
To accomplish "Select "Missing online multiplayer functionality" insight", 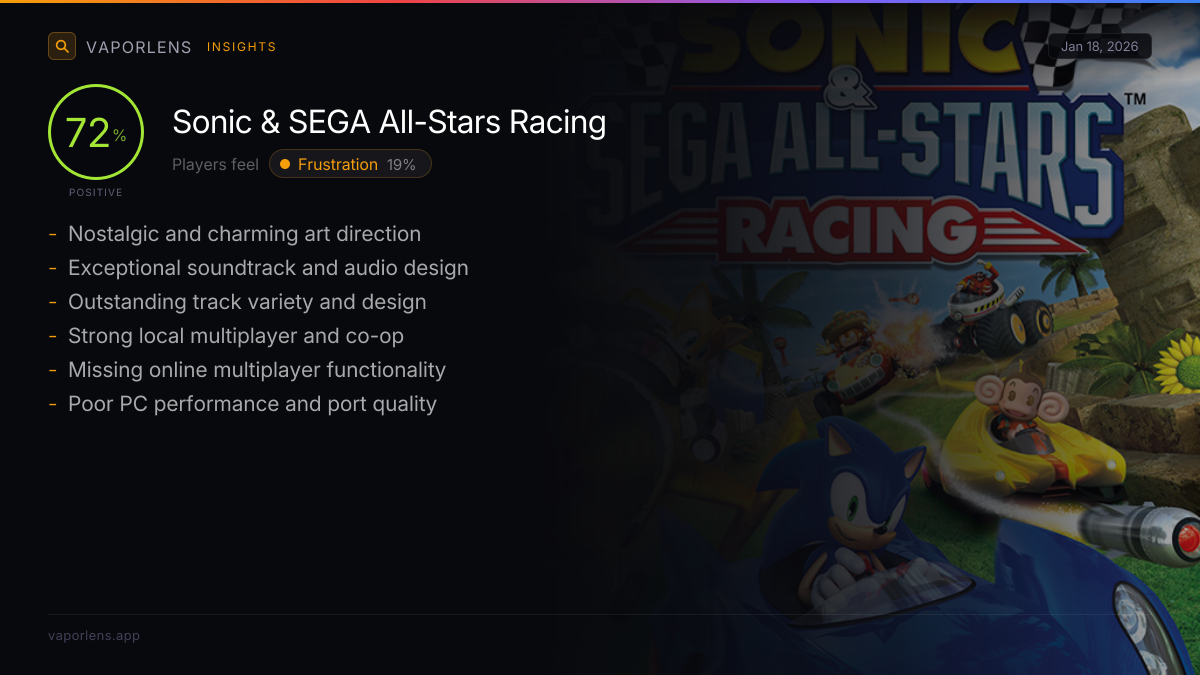I will 257,370.
